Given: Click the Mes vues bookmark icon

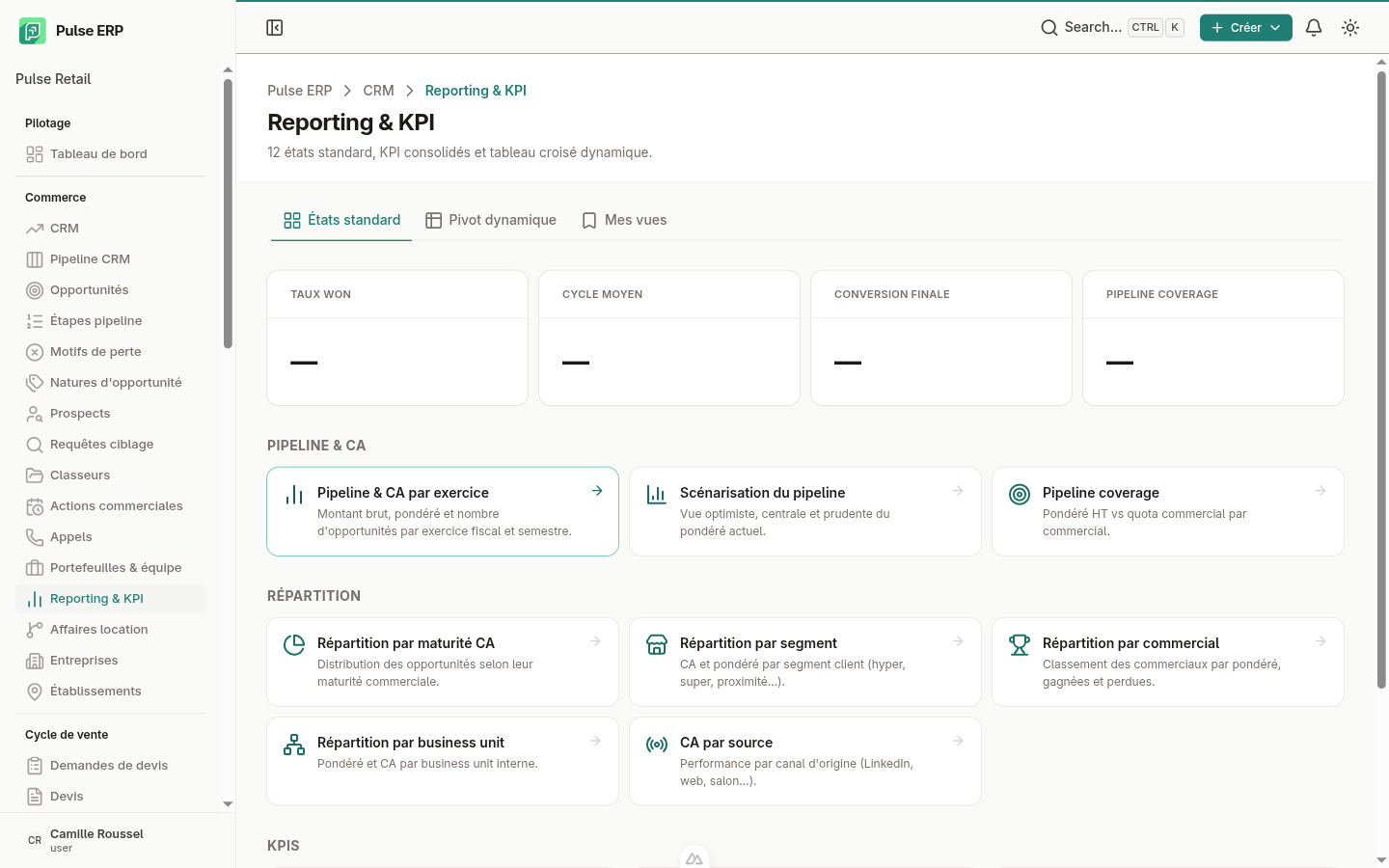Looking at the screenshot, I should point(589,221).
